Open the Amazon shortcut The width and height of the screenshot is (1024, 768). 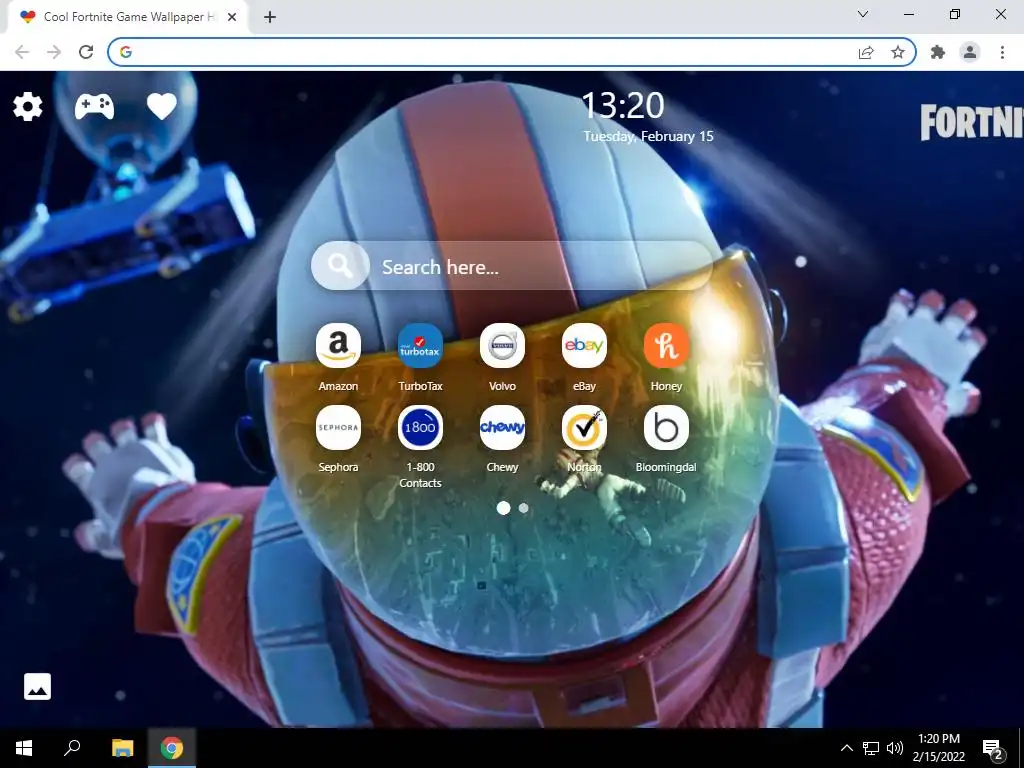tap(338, 345)
